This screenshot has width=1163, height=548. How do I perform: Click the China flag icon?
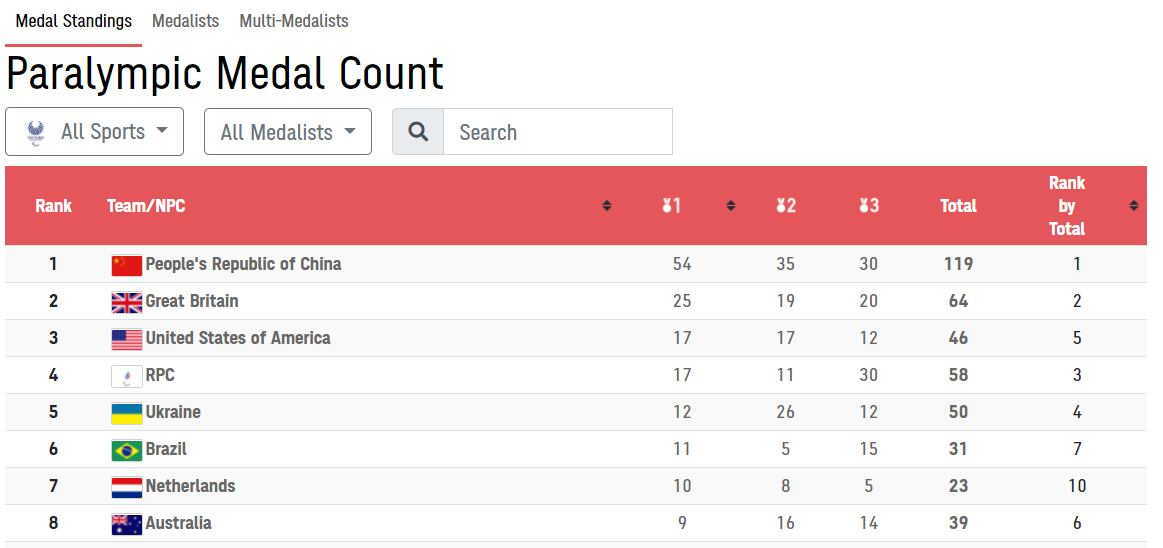(127, 265)
